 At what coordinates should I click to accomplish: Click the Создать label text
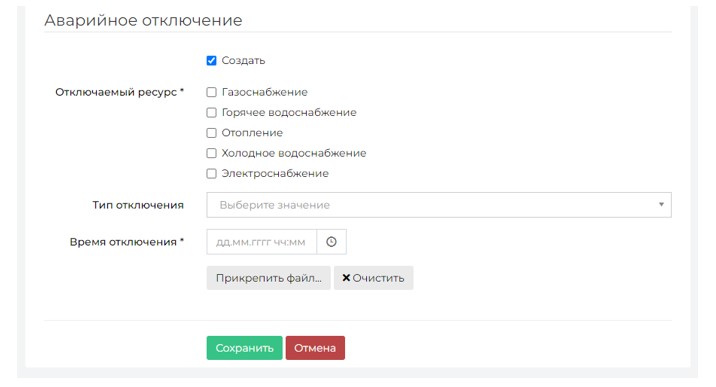coord(243,61)
